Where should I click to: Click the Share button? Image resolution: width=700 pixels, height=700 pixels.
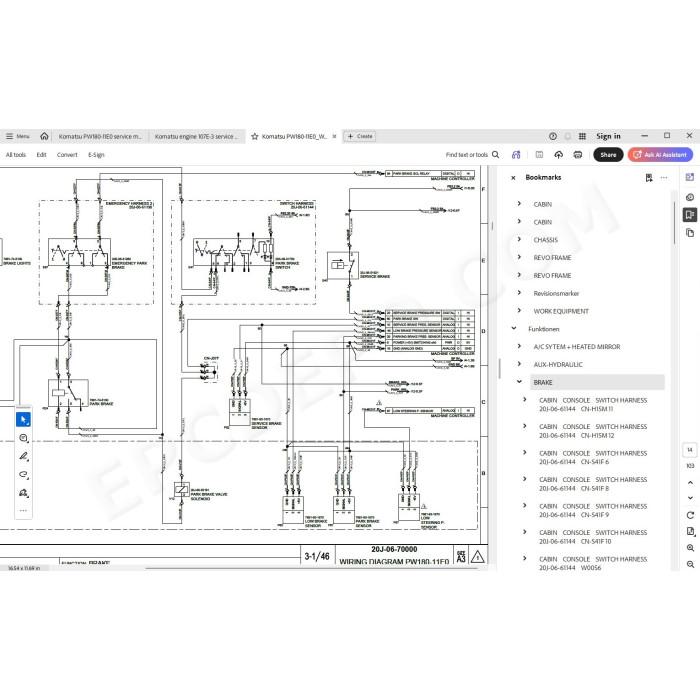coord(608,154)
